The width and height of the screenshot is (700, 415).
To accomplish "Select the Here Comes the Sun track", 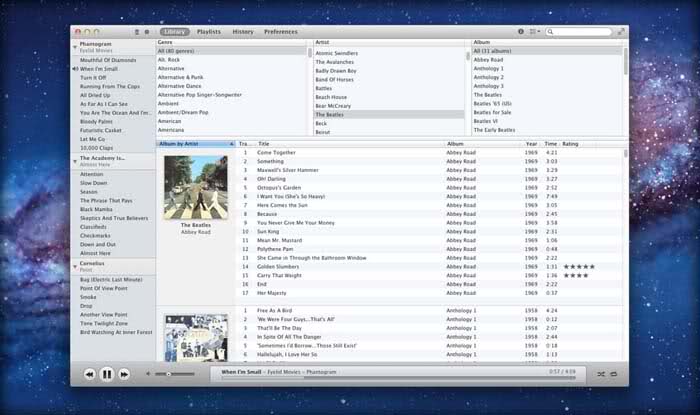I will click(429, 205).
